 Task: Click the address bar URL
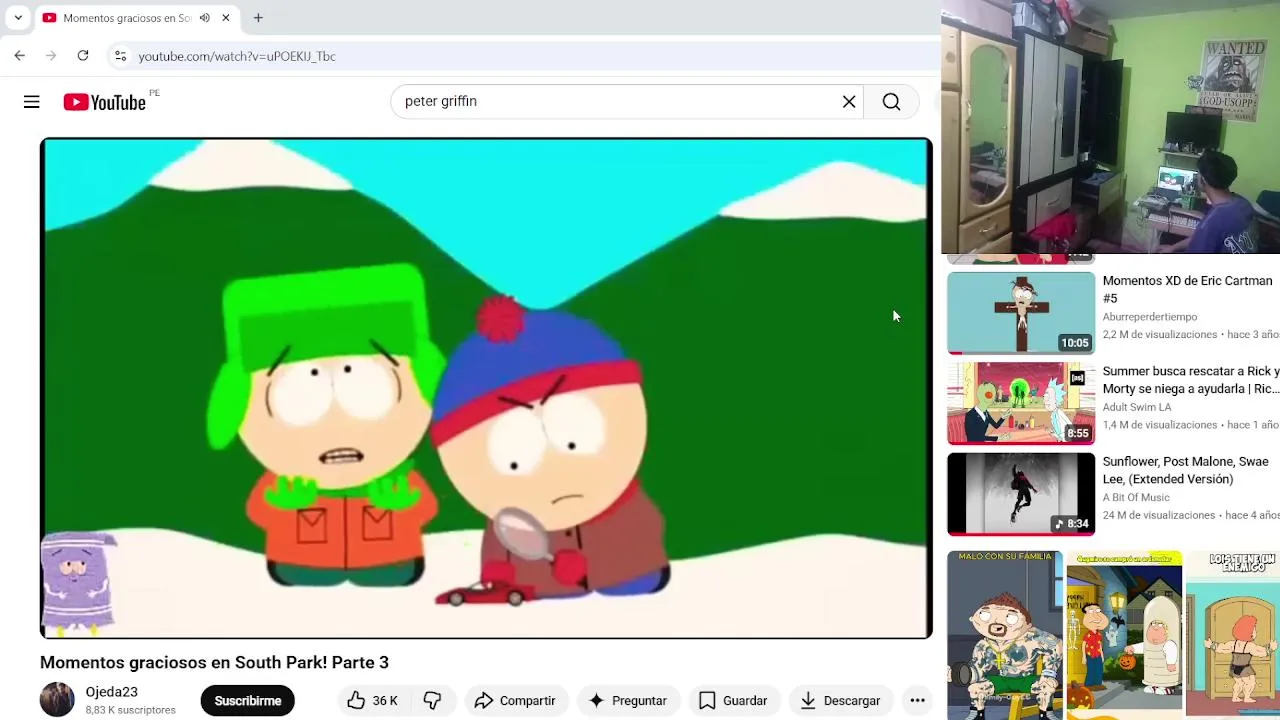click(x=237, y=57)
